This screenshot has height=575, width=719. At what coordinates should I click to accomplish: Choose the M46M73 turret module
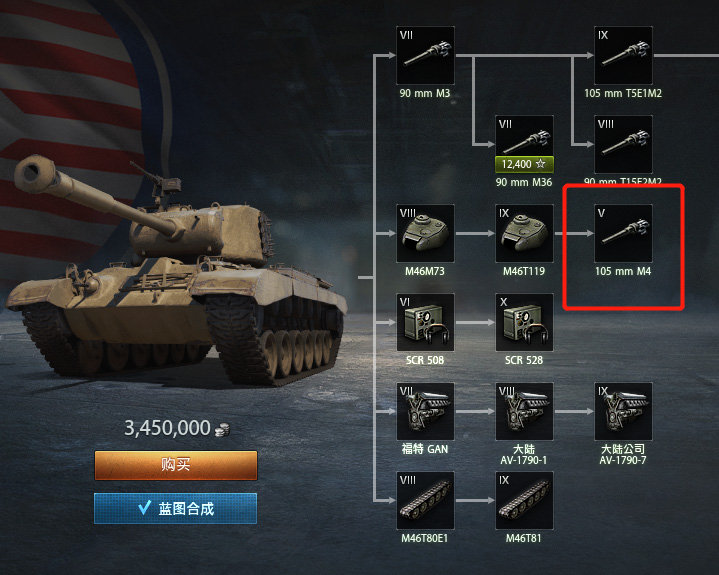[x=425, y=233]
